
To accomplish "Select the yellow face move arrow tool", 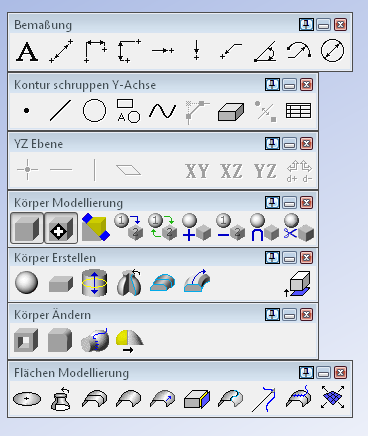I will [x=130, y=341].
